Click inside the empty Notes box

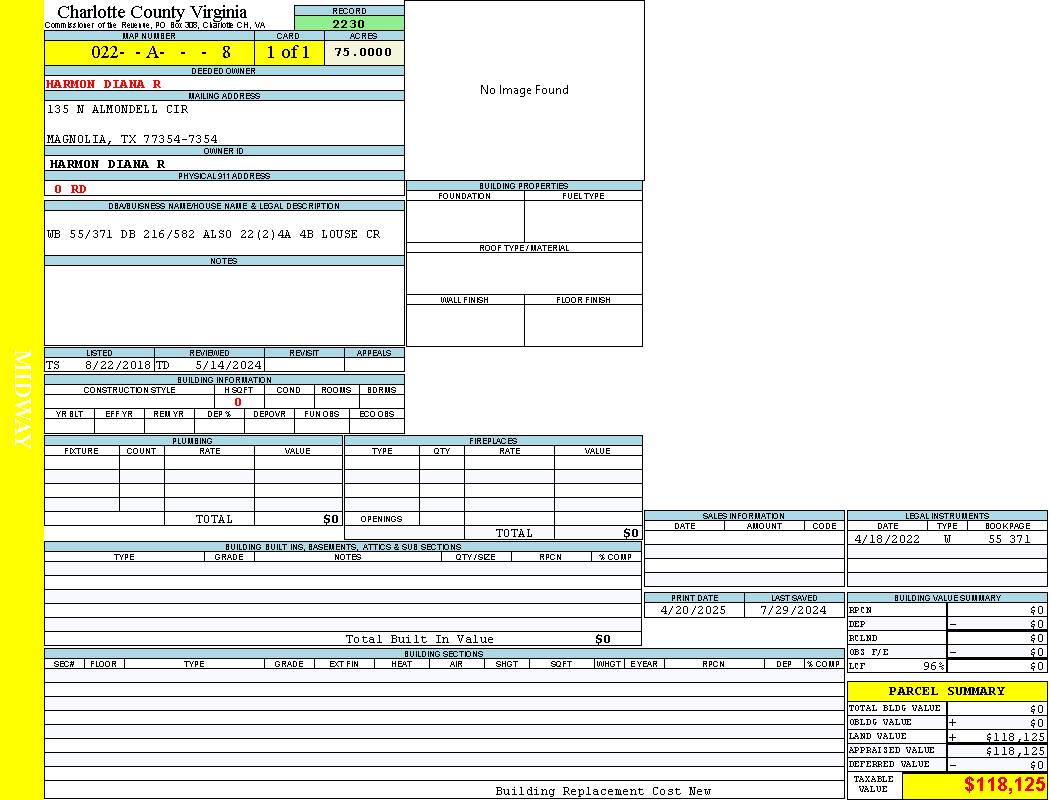(224, 305)
